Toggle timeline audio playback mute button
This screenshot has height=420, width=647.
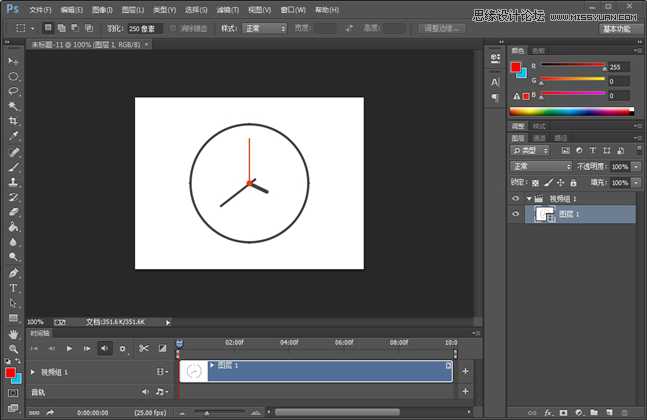tap(105, 349)
